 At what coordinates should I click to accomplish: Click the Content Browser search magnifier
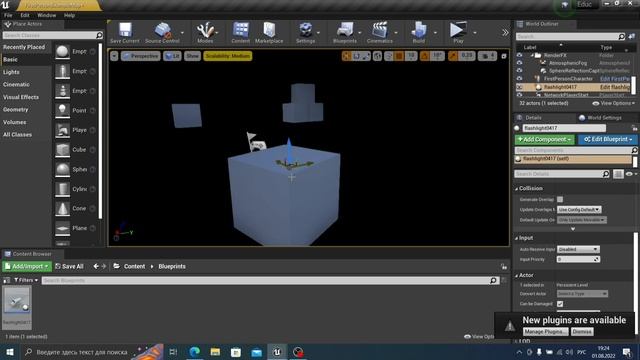tap(493, 280)
